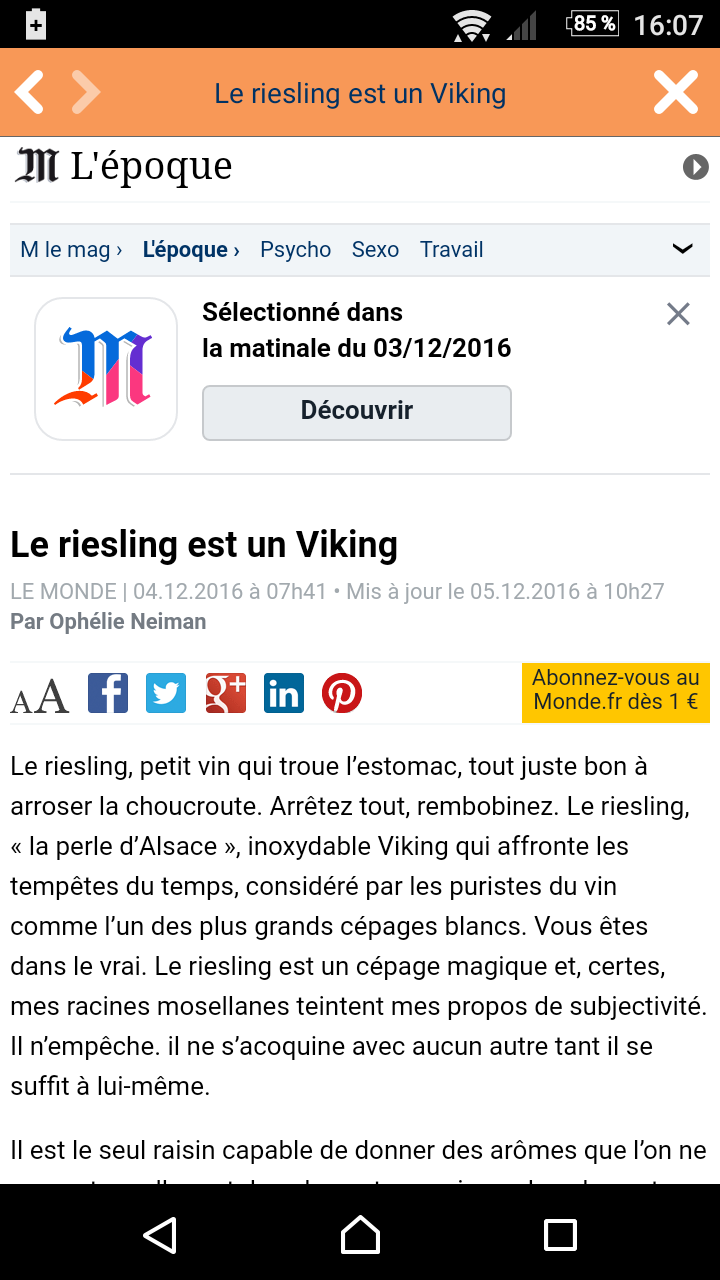Tap the yellow Abonnez-vous au Monde.fr link
Viewport: 720px width, 1280px height.
(x=615, y=690)
